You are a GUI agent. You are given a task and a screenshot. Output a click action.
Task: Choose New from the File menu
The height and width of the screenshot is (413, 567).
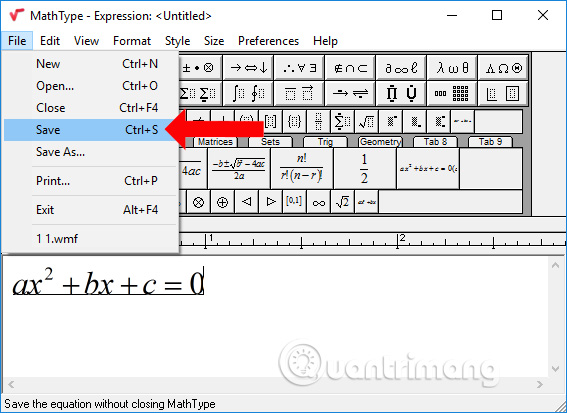pyautogui.click(x=90, y=64)
